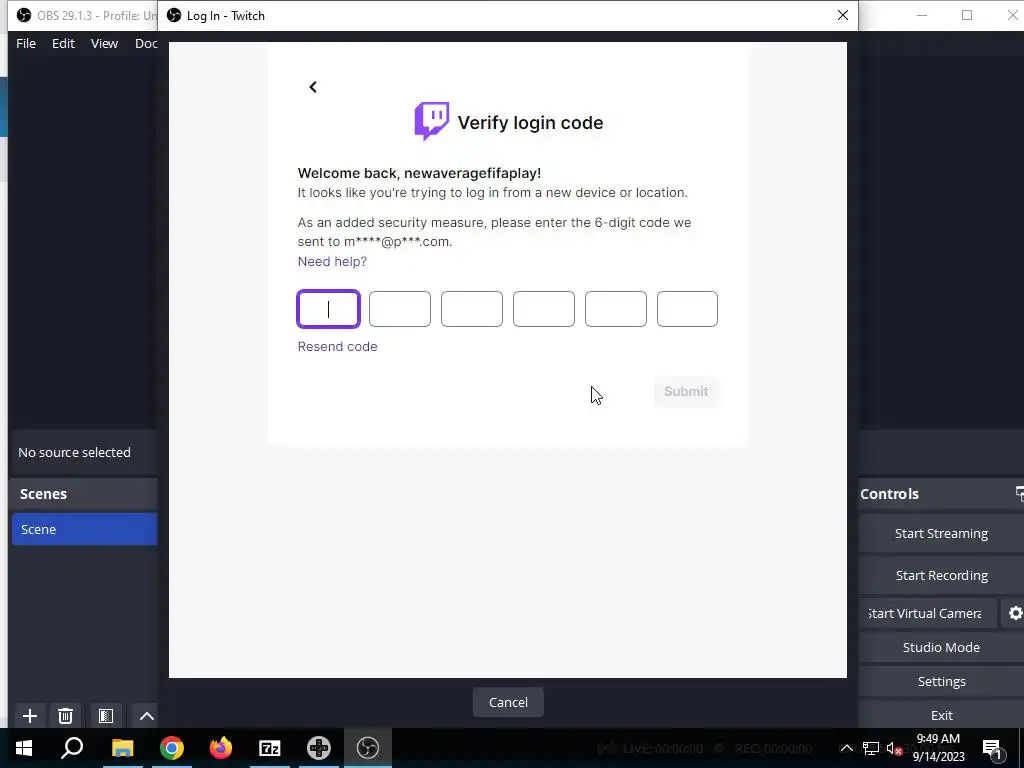This screenshot has height=768, width=1024.
Task: Open Windows search from taskbar
Action: pos(72,748)
